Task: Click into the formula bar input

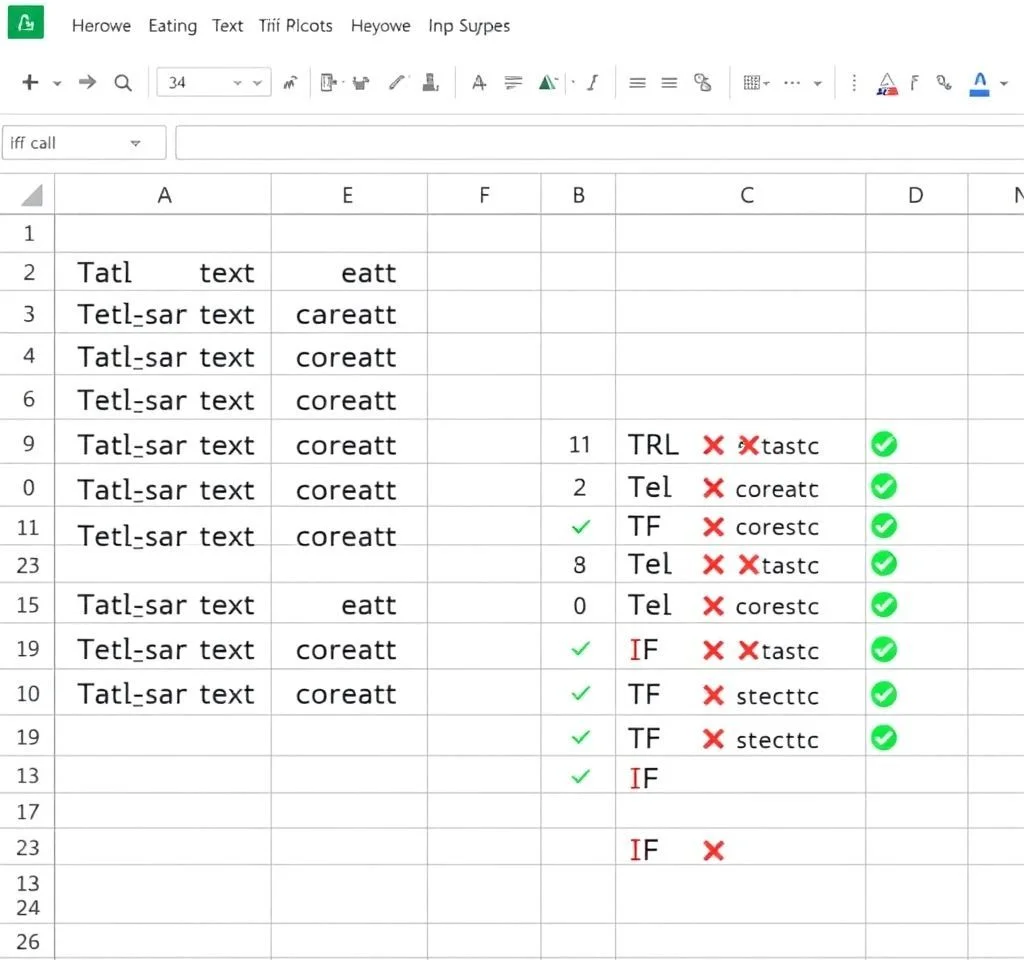Action: (600, 143)
